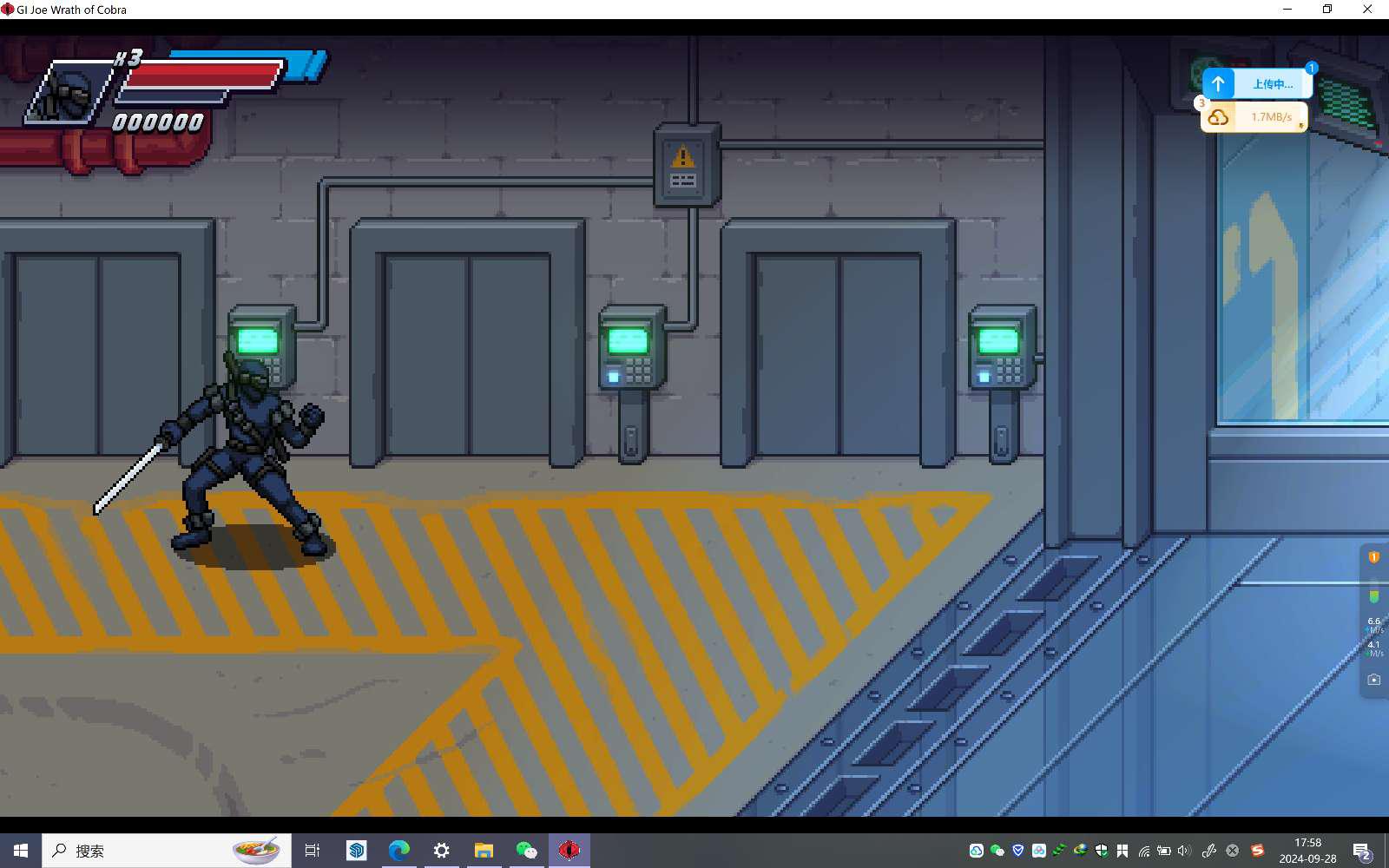
Task: Open Settings gear on the taskbar
Action: [x=441, y=851]
